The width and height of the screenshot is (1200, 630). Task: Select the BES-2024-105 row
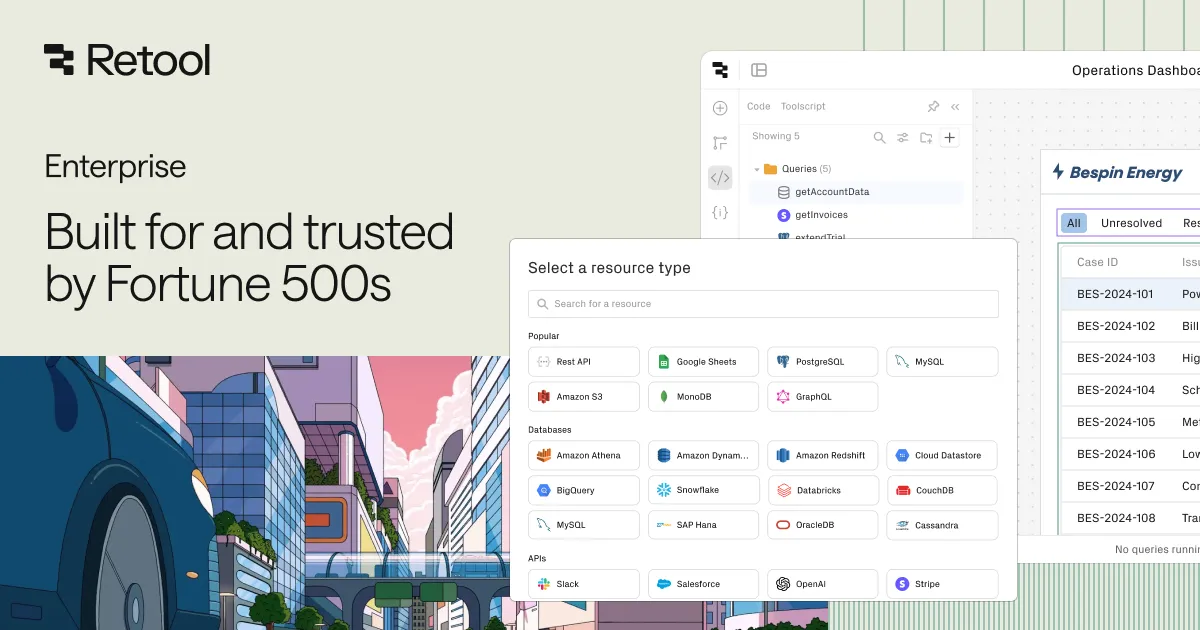(x=1130, y=422)
